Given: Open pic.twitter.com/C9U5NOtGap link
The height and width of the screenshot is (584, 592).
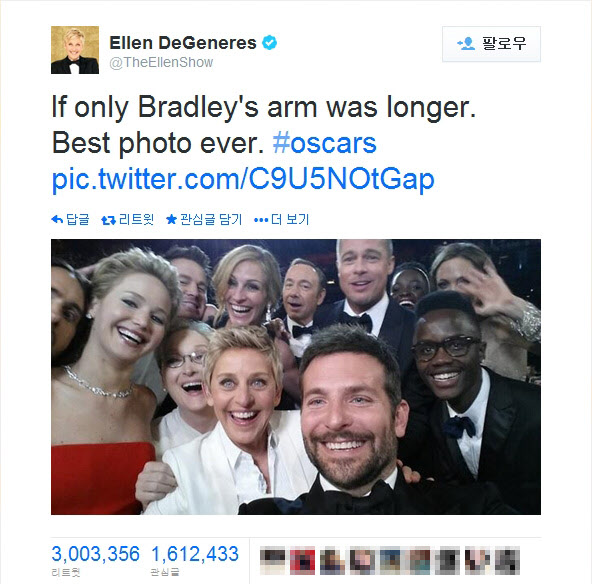Looking at the screenshot, I should [243, 179].
